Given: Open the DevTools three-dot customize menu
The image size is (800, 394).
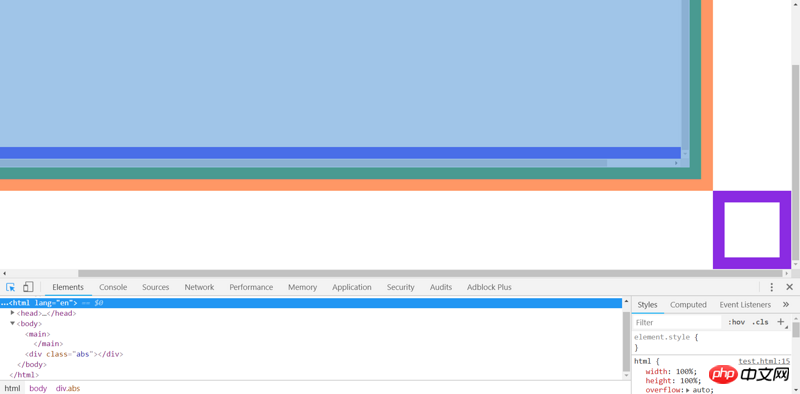Looking at the screenshot, I should 771,287.
